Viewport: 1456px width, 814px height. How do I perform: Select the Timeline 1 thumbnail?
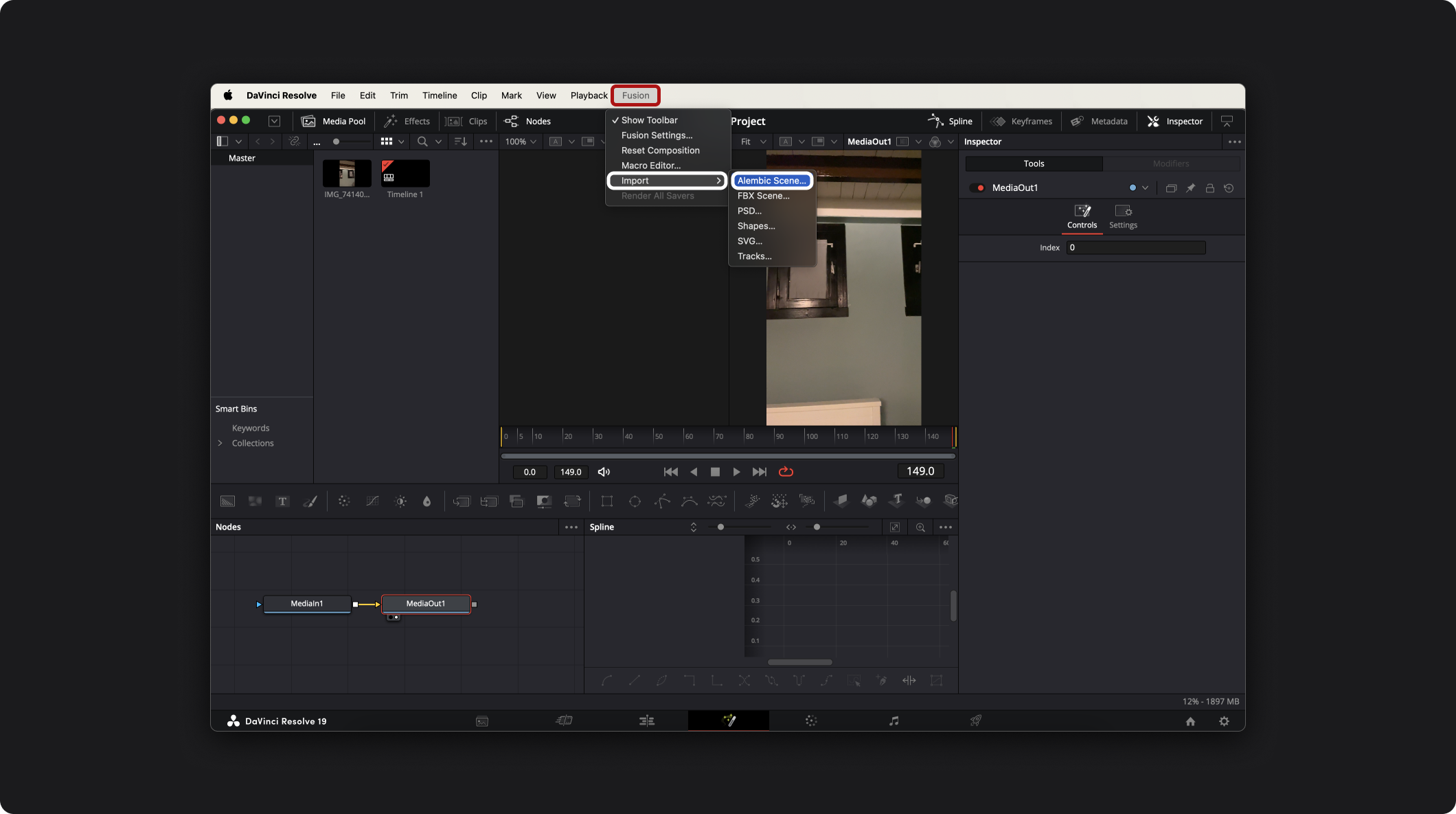click(x=405, y=174)
